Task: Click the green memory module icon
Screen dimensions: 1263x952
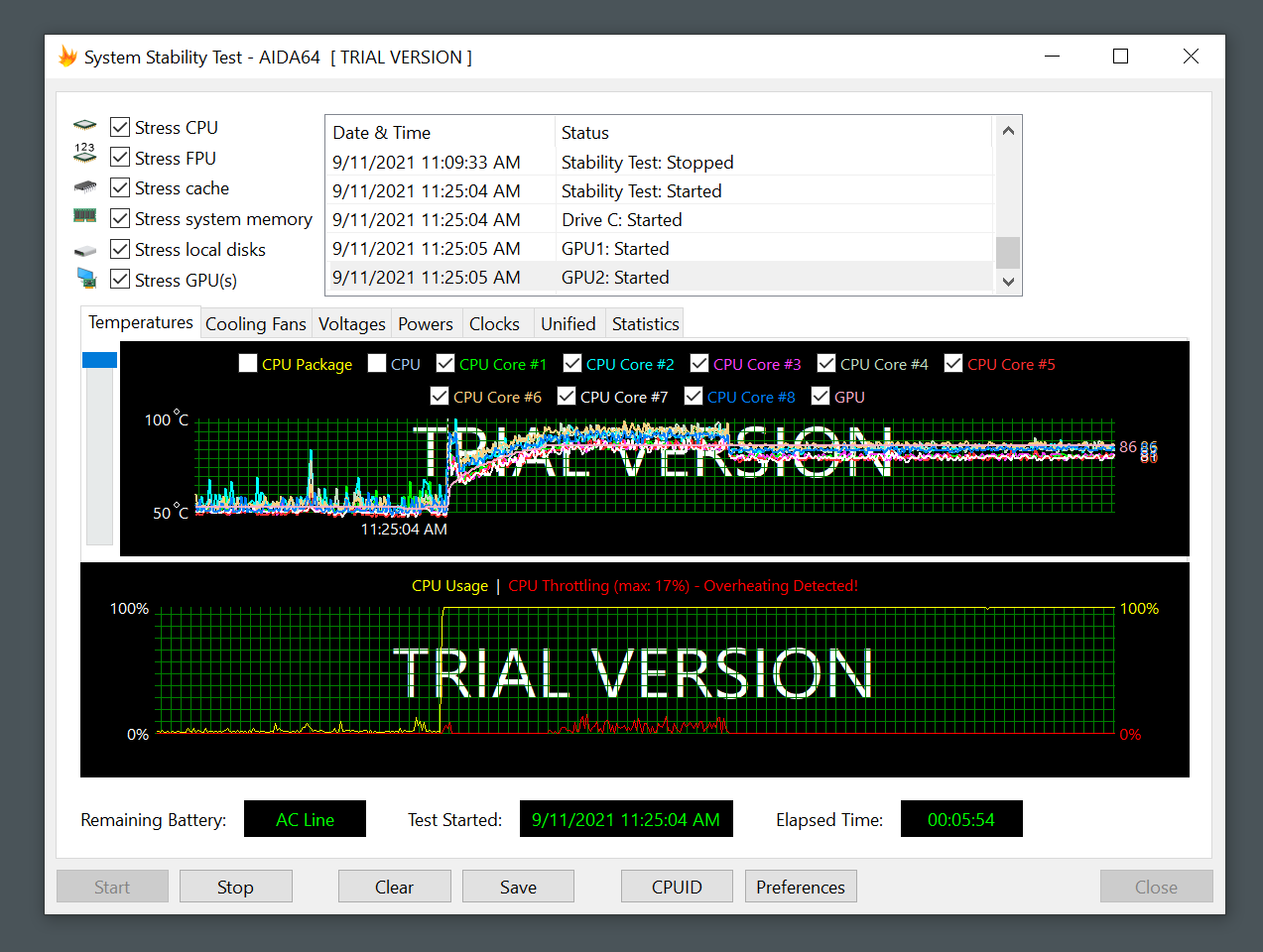Action: [85, 215]
